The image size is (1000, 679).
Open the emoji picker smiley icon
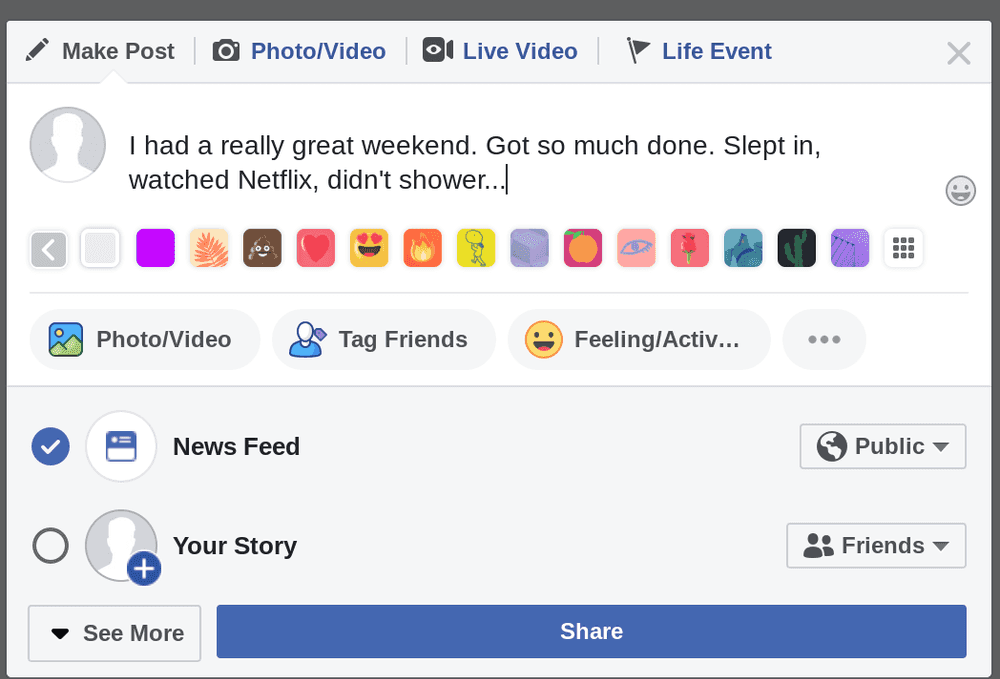(x=960, y=190)
